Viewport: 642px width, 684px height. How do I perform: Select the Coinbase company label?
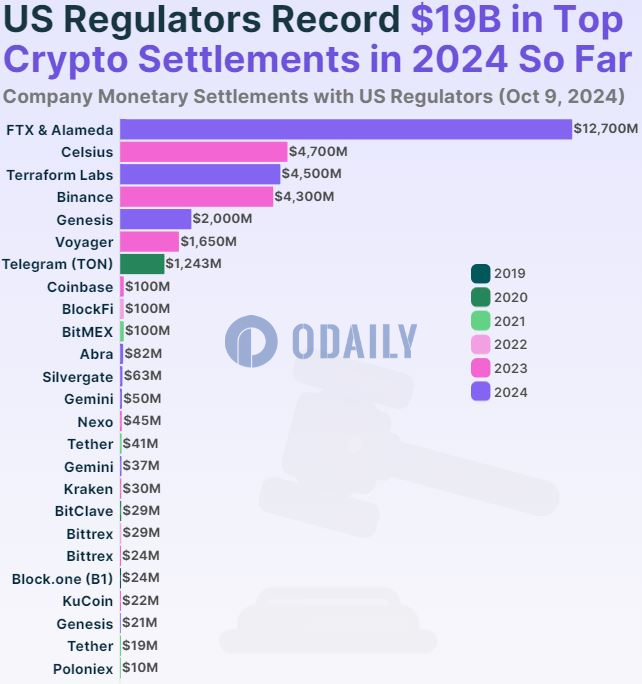pyautogui.click(x=80, y=287)
